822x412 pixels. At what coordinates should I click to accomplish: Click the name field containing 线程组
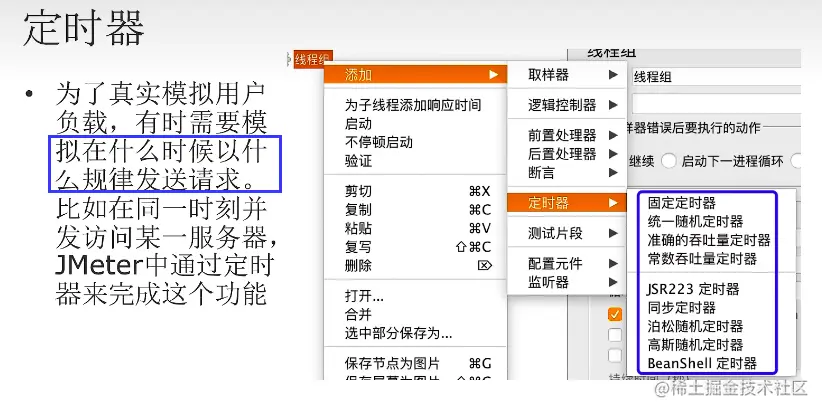click(716, 77)
